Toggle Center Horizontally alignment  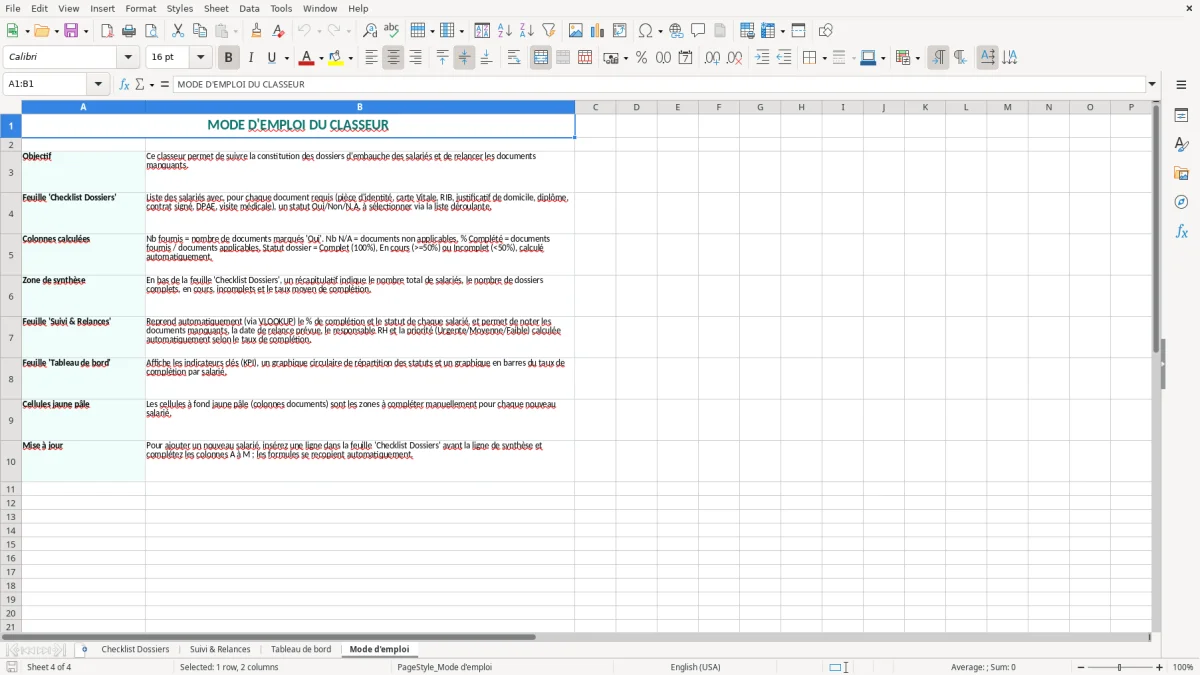[x=394, y=58]
